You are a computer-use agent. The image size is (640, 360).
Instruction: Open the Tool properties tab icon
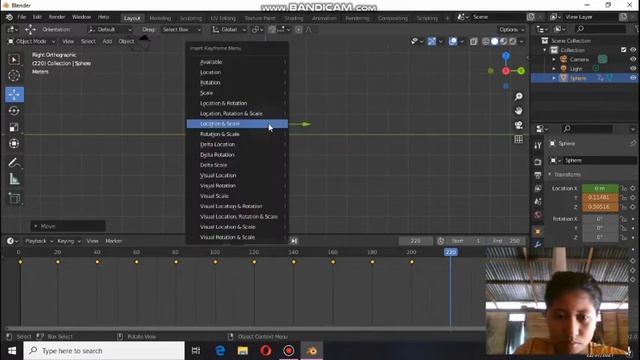(x=538, y=146)
